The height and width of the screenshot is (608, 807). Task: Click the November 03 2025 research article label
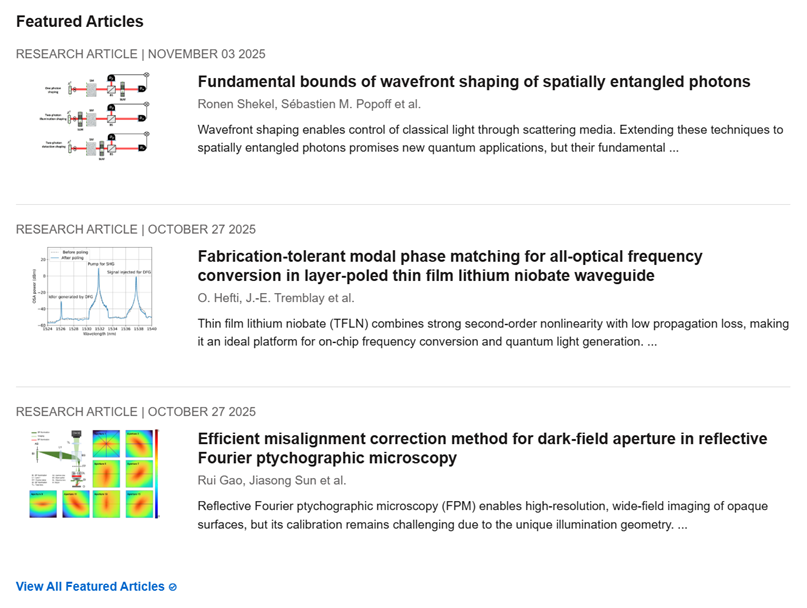click(x=141, y=54)
